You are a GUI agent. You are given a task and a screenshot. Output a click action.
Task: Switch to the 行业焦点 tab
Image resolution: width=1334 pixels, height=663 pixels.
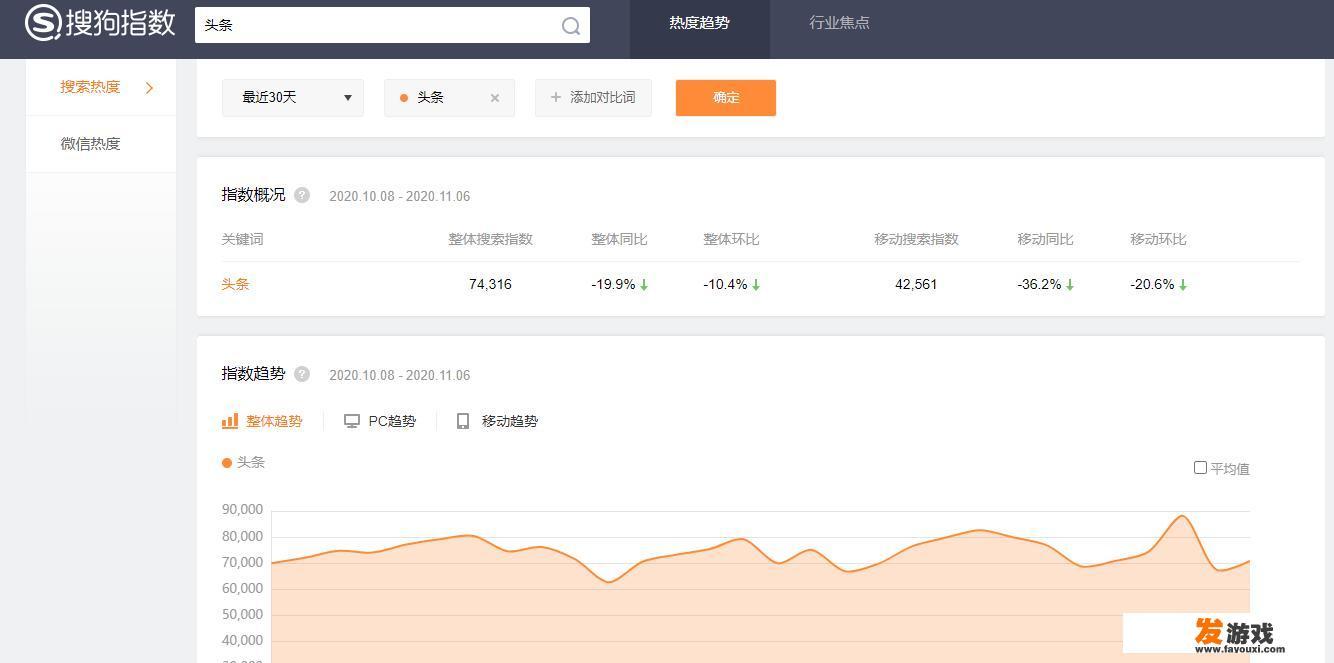click(839, 23)
